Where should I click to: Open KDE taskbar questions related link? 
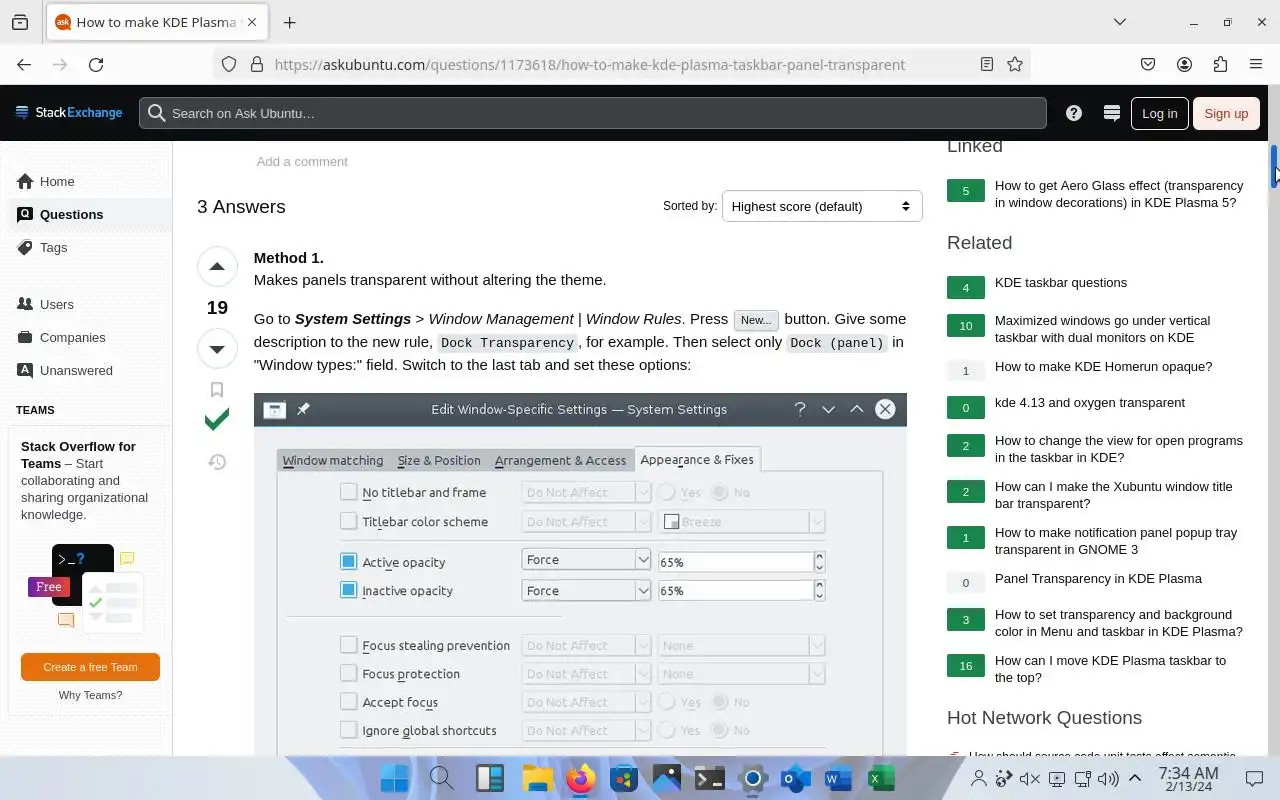tap(1061, 283)
